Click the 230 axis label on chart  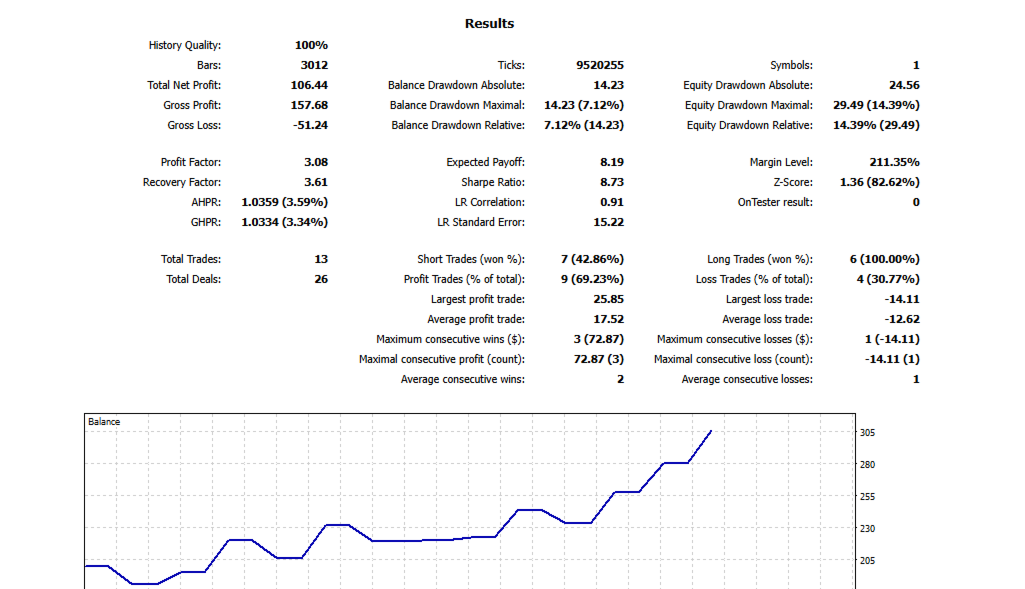pos(867,529)
